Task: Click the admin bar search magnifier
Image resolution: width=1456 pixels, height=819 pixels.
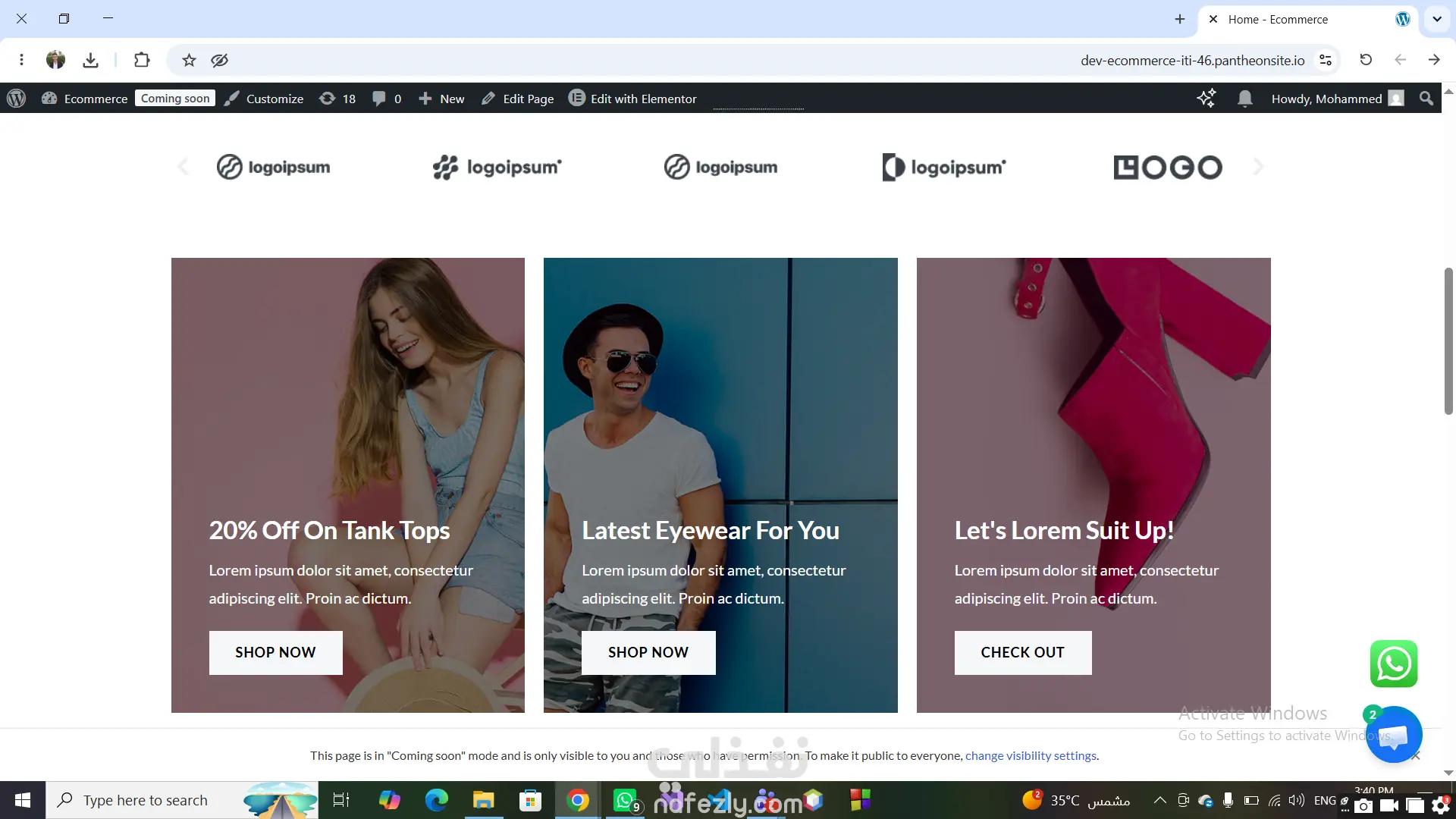Action: coord(1426,99)
